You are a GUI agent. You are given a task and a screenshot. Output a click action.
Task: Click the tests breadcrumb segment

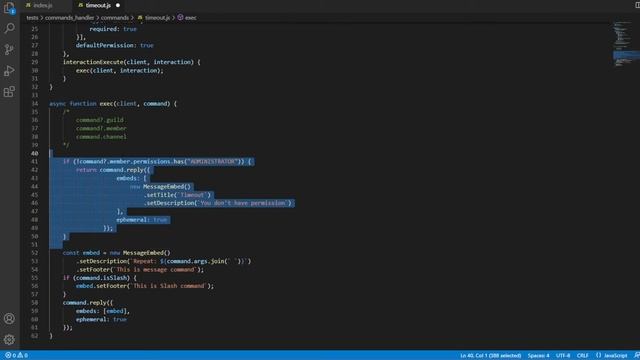32,18
